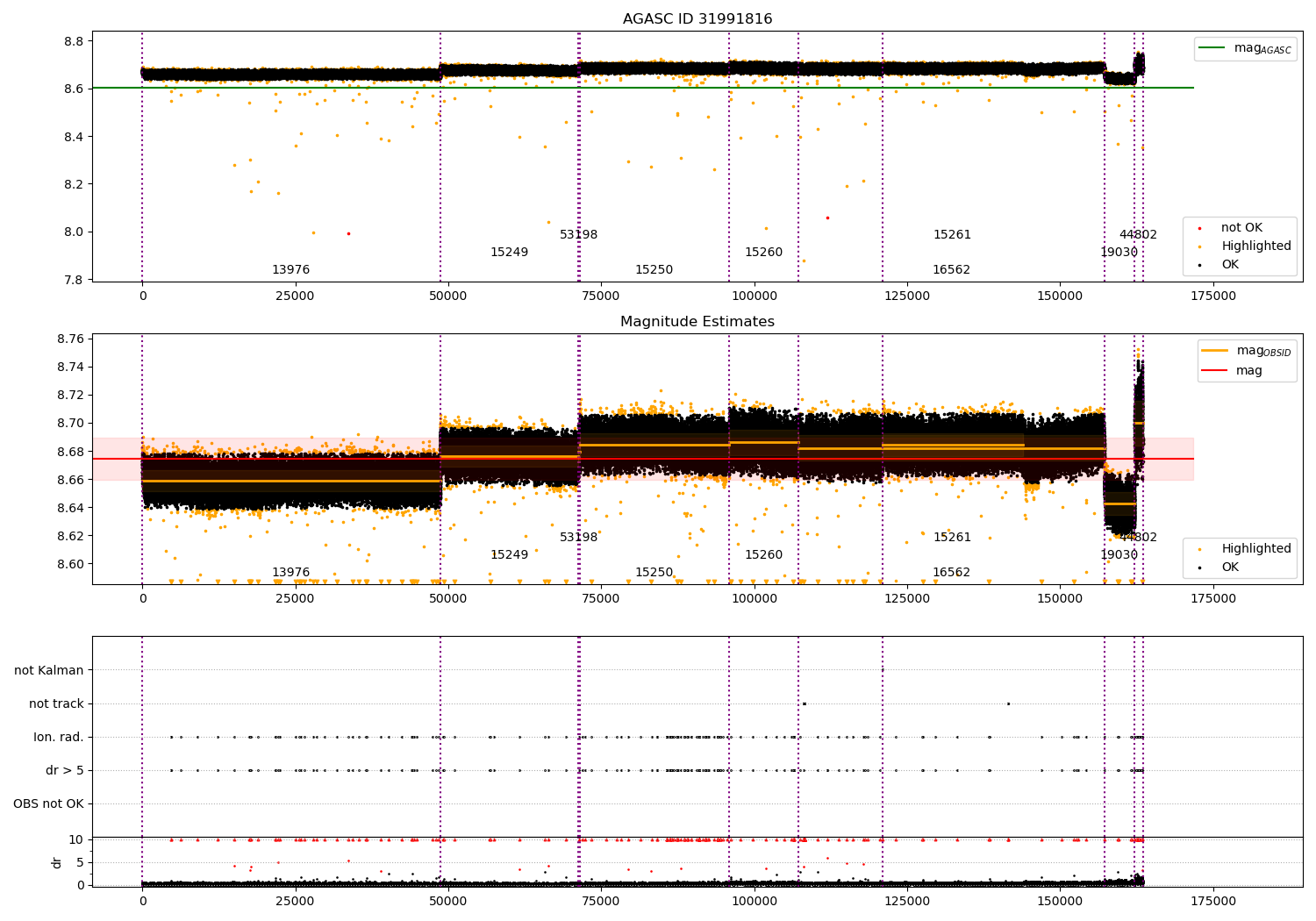Click OK in the Magnitude Estimates legend
The height and width of the screenshot is (921, 1316).
pos(1219,568)
